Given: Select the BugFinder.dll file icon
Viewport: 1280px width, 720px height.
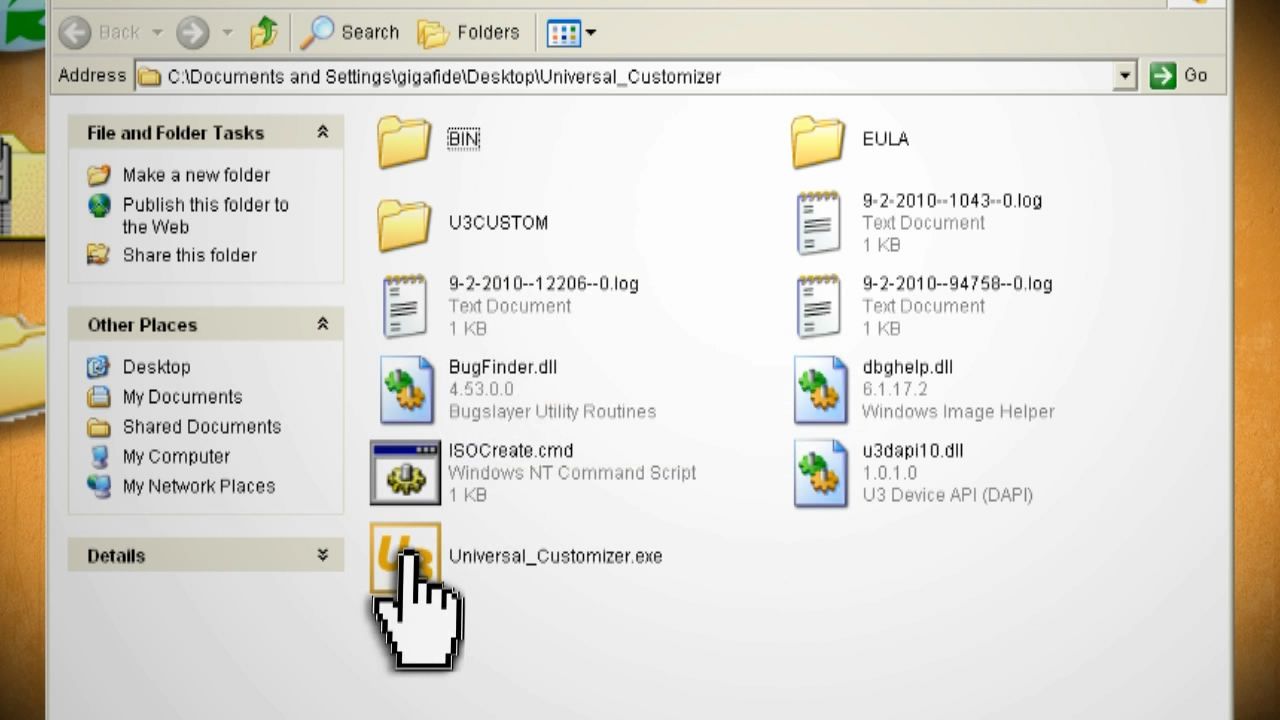Looking at the screenshot, I should (x=407, y=390).
